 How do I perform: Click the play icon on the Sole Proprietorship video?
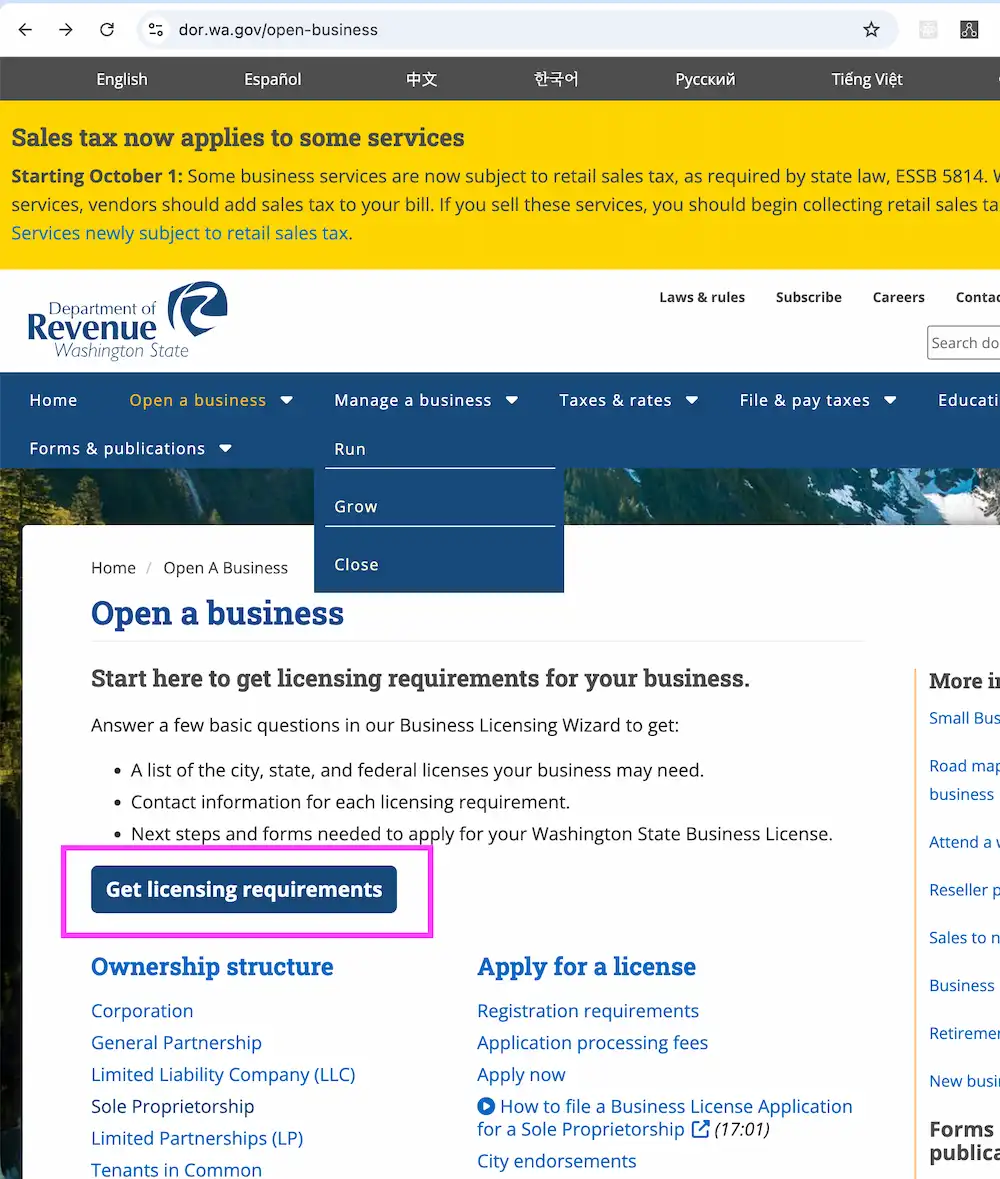pos(486,1106)
